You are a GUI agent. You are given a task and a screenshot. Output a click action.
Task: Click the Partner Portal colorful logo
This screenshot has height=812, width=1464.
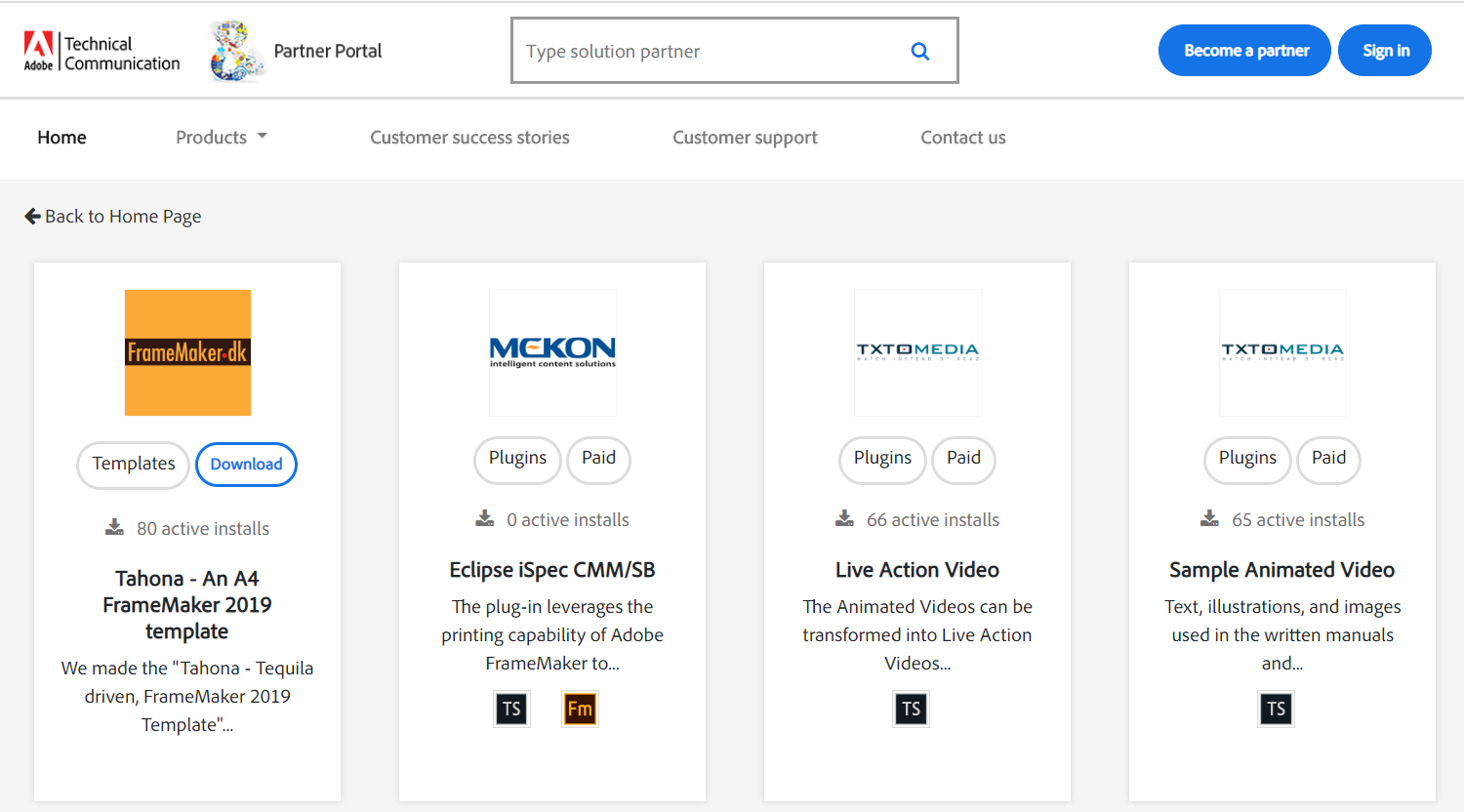point(235,52)
